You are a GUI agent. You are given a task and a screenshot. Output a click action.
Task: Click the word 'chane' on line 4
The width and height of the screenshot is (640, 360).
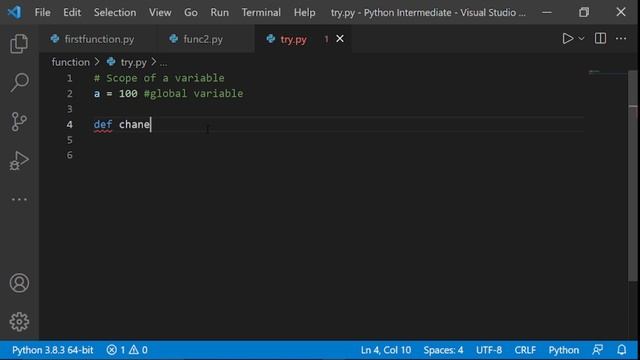tap(134, 124)
